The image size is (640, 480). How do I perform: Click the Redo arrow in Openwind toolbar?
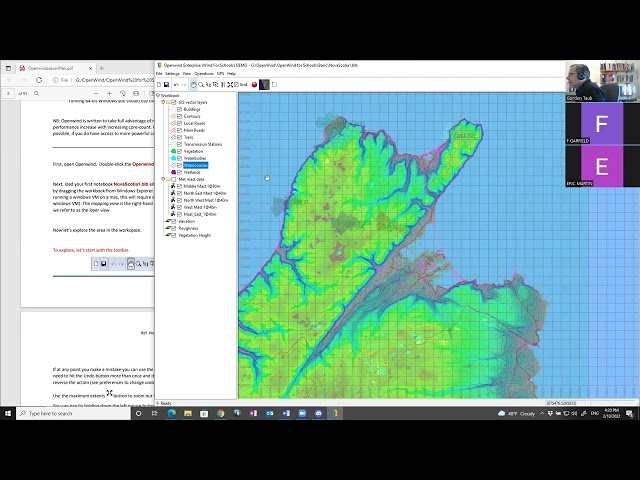(x=184, y=84)
